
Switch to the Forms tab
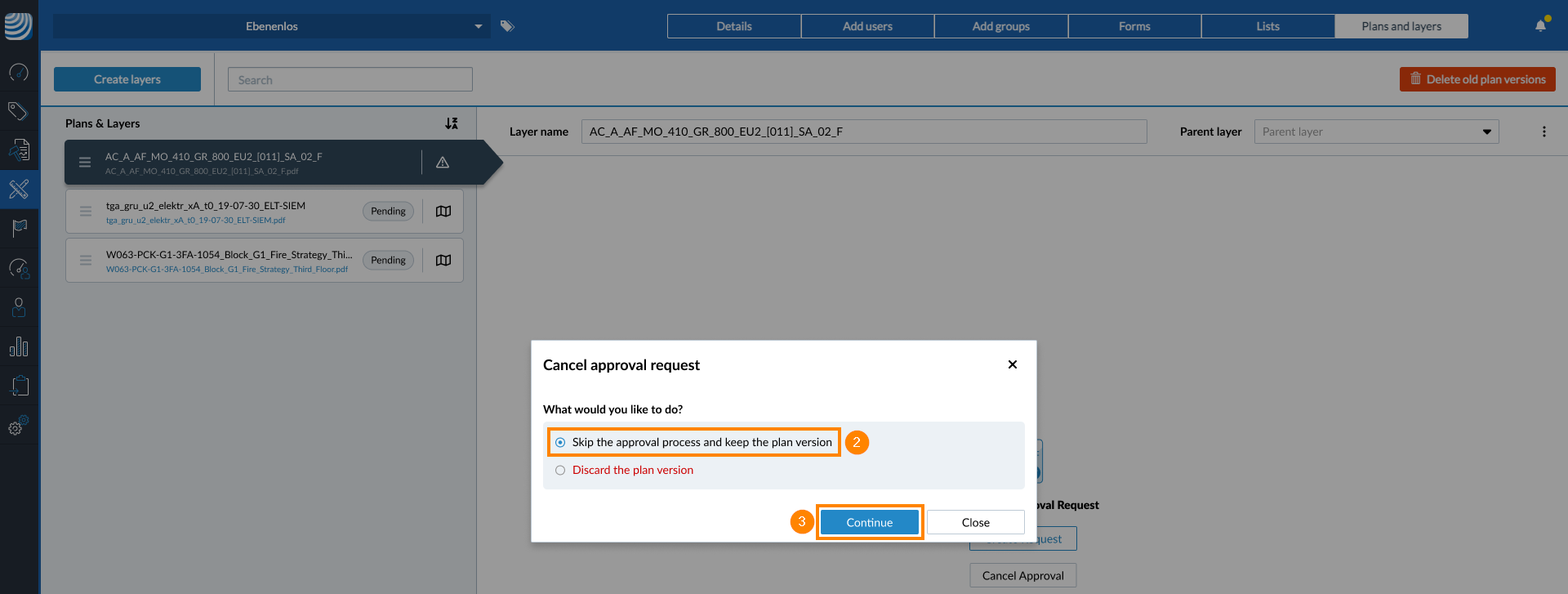click(1134, 26)
